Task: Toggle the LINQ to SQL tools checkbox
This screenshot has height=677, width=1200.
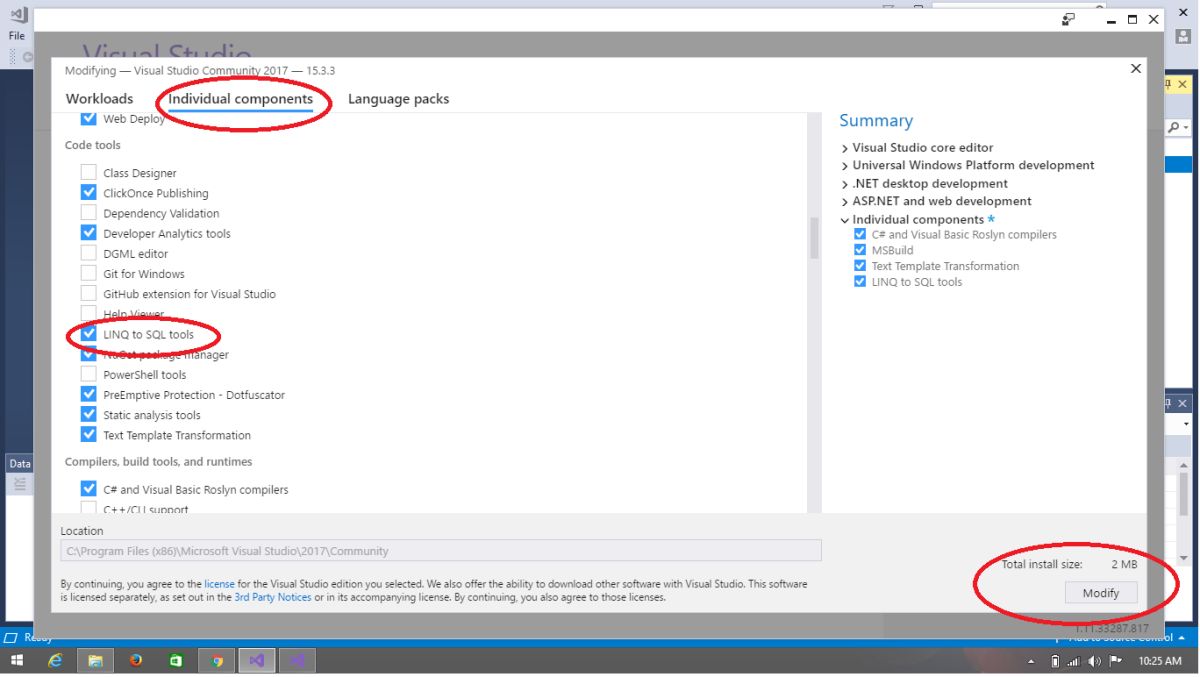Action: 89,334
